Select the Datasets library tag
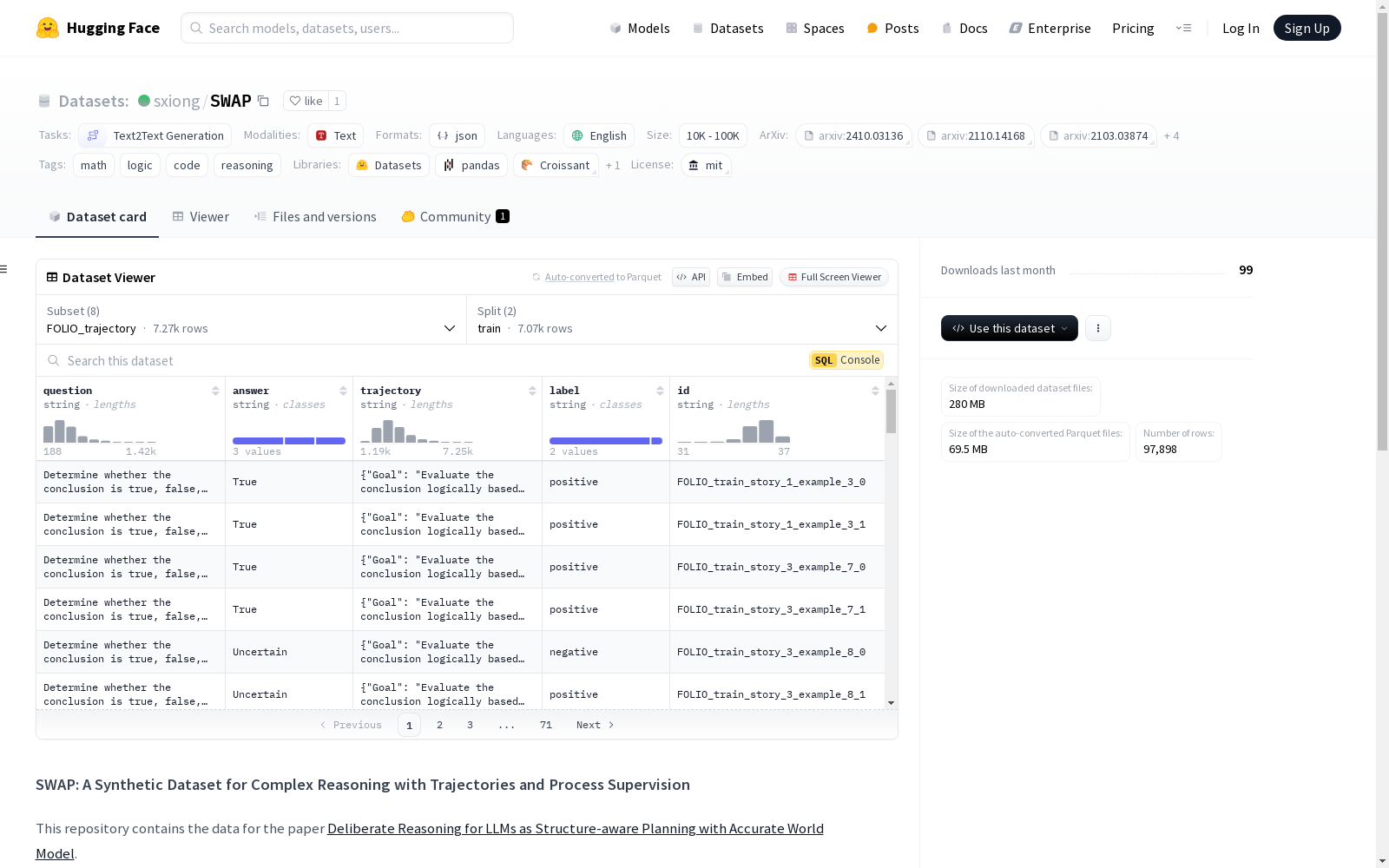Image resolution: width=1389 pixels, height=868 pixels. coord(389,165)
